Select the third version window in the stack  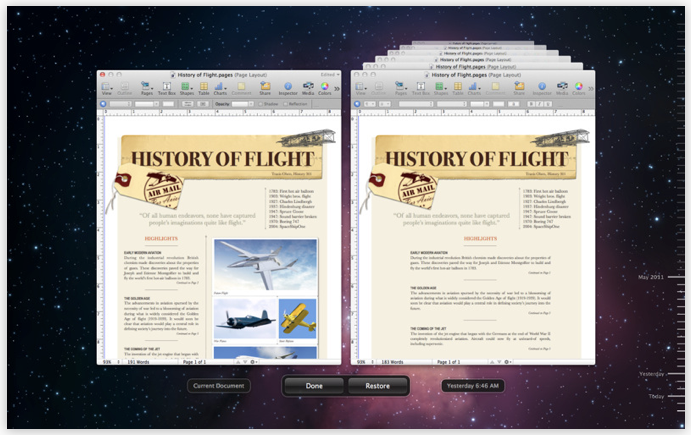(473, 59)
